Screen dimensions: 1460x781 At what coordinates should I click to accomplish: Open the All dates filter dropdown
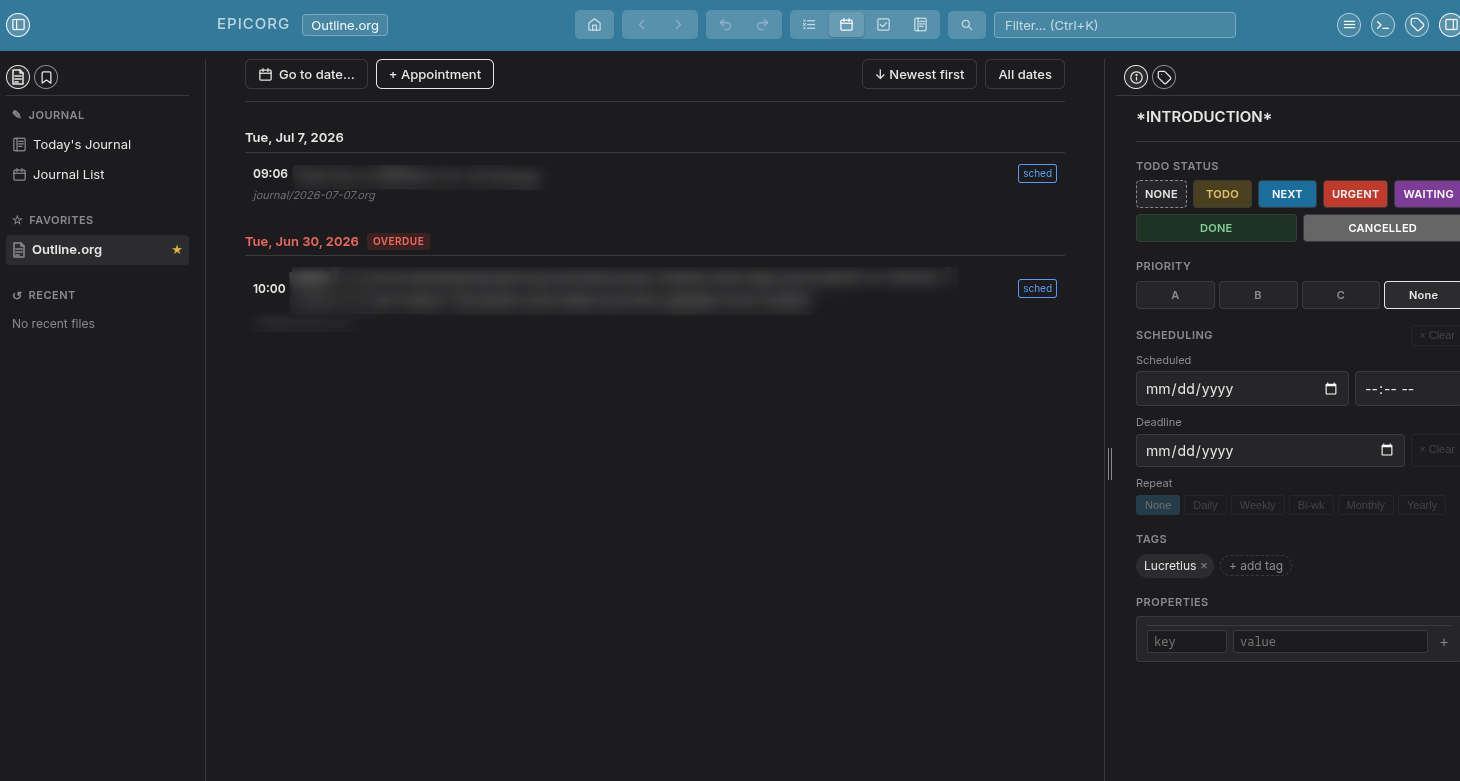pyautogui.click(x=1025, y=74)
